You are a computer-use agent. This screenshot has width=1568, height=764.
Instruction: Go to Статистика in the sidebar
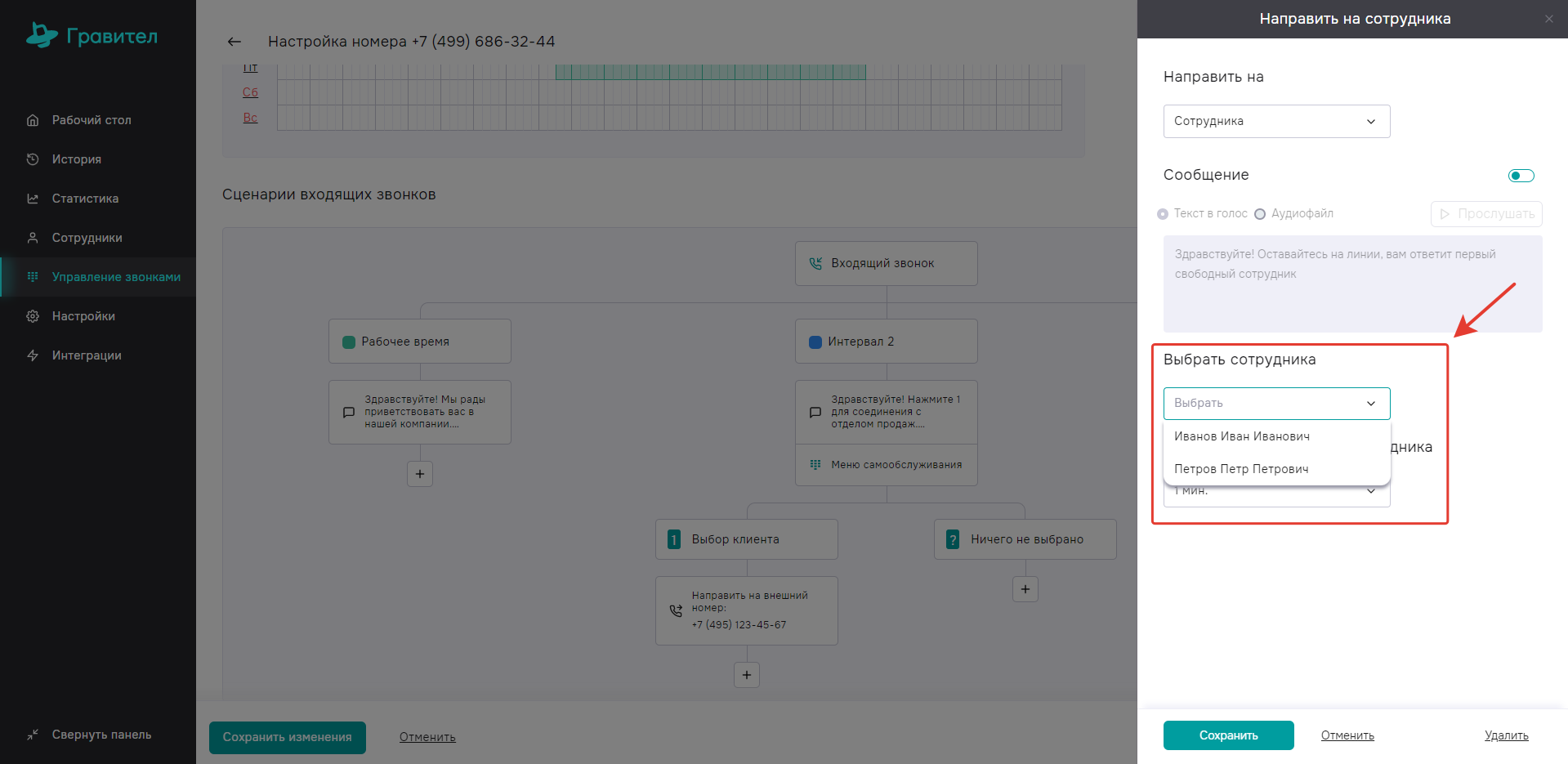(x=85, y=199)
